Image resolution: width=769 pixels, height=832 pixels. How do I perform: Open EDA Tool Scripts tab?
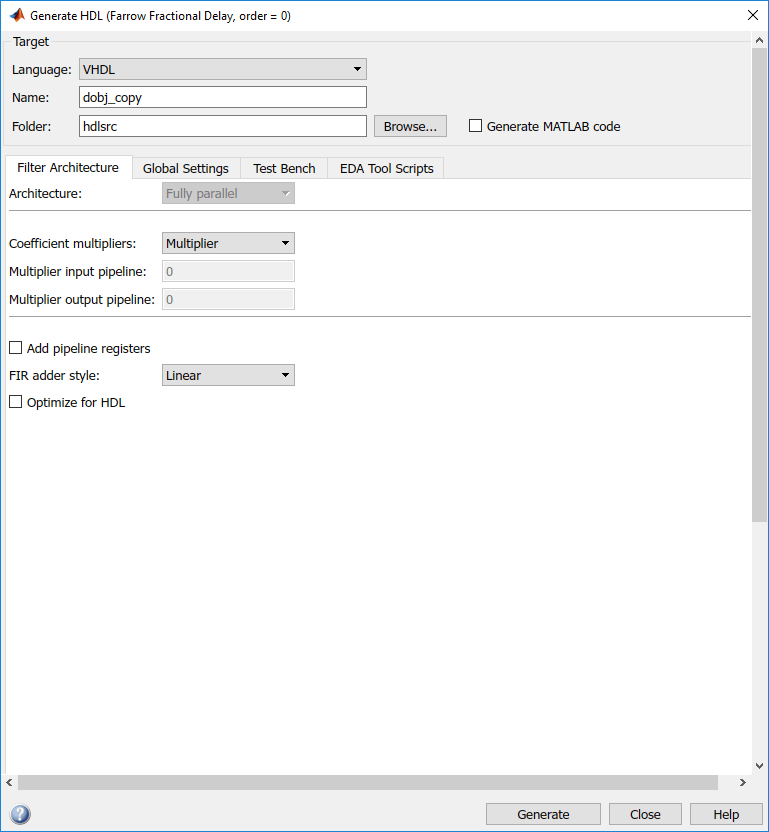pyautogui.click(x=386, y=168)
